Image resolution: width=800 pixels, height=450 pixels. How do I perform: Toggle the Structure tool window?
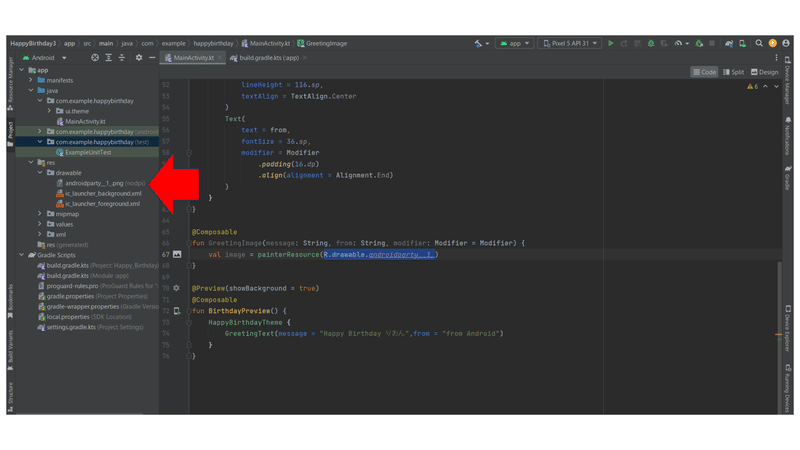10,397
